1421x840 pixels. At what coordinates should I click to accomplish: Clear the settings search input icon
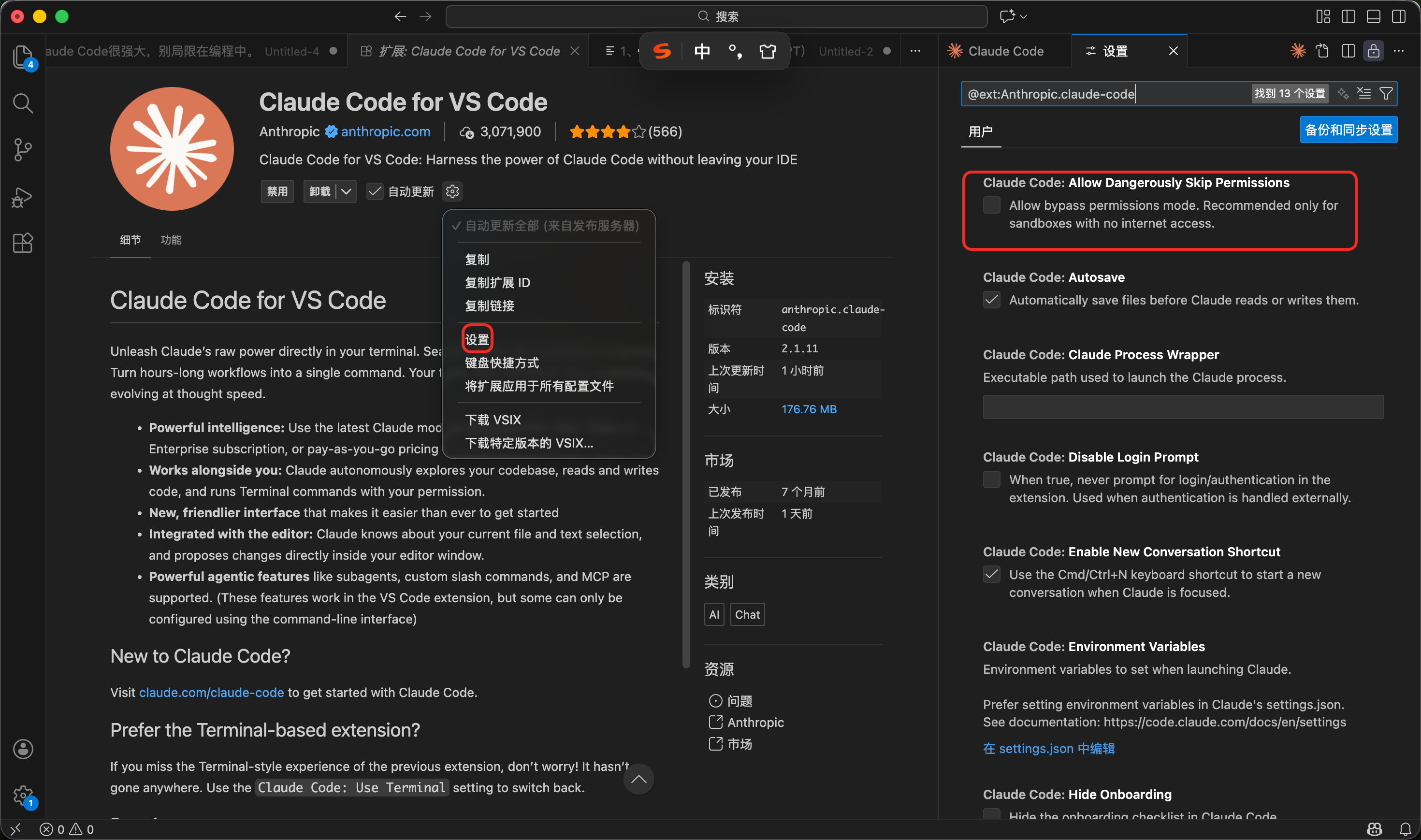click(x=1364, y=93)
